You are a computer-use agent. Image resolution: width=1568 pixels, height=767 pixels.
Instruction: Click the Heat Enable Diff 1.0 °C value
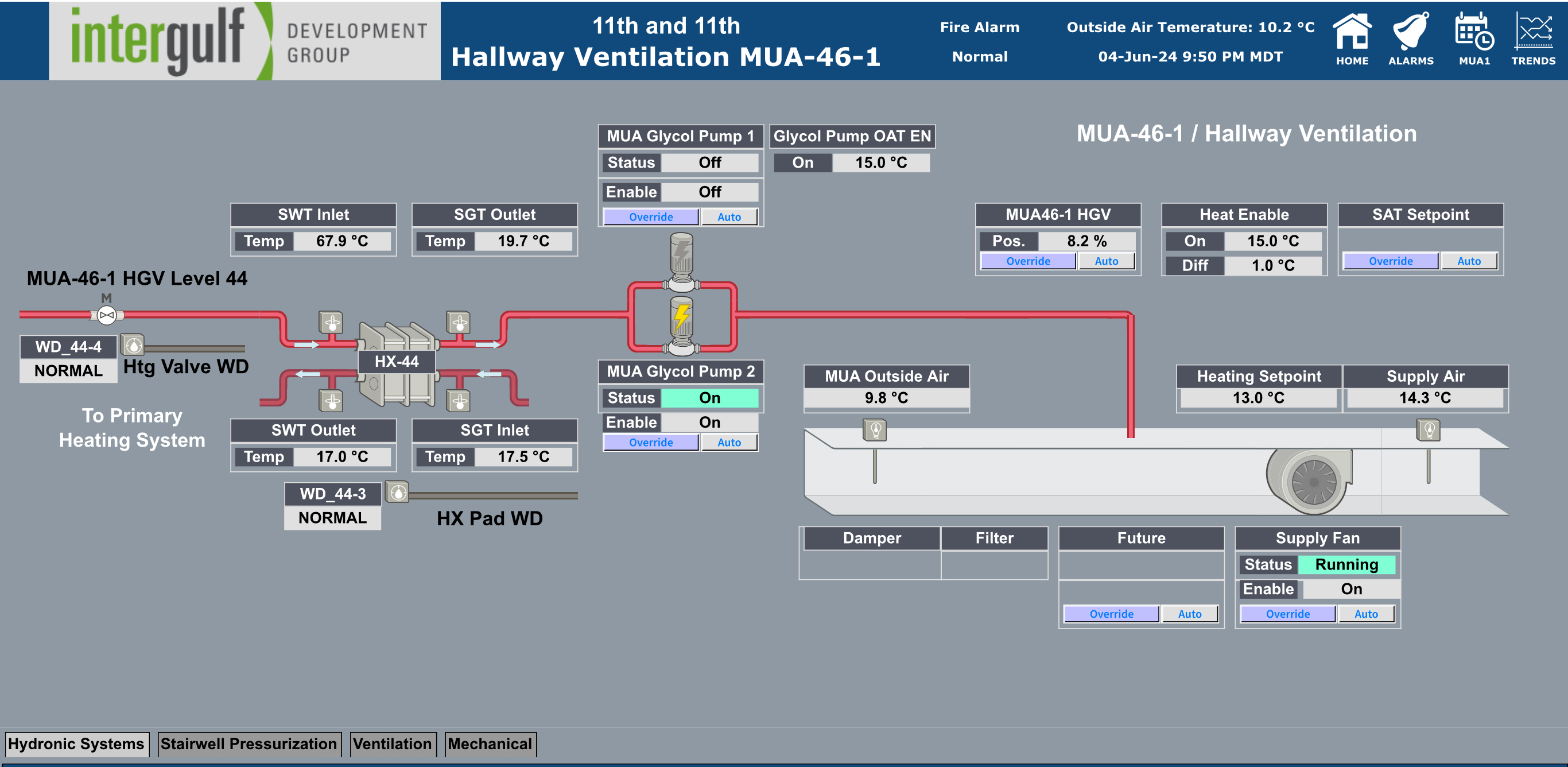tap(1273, 265)
